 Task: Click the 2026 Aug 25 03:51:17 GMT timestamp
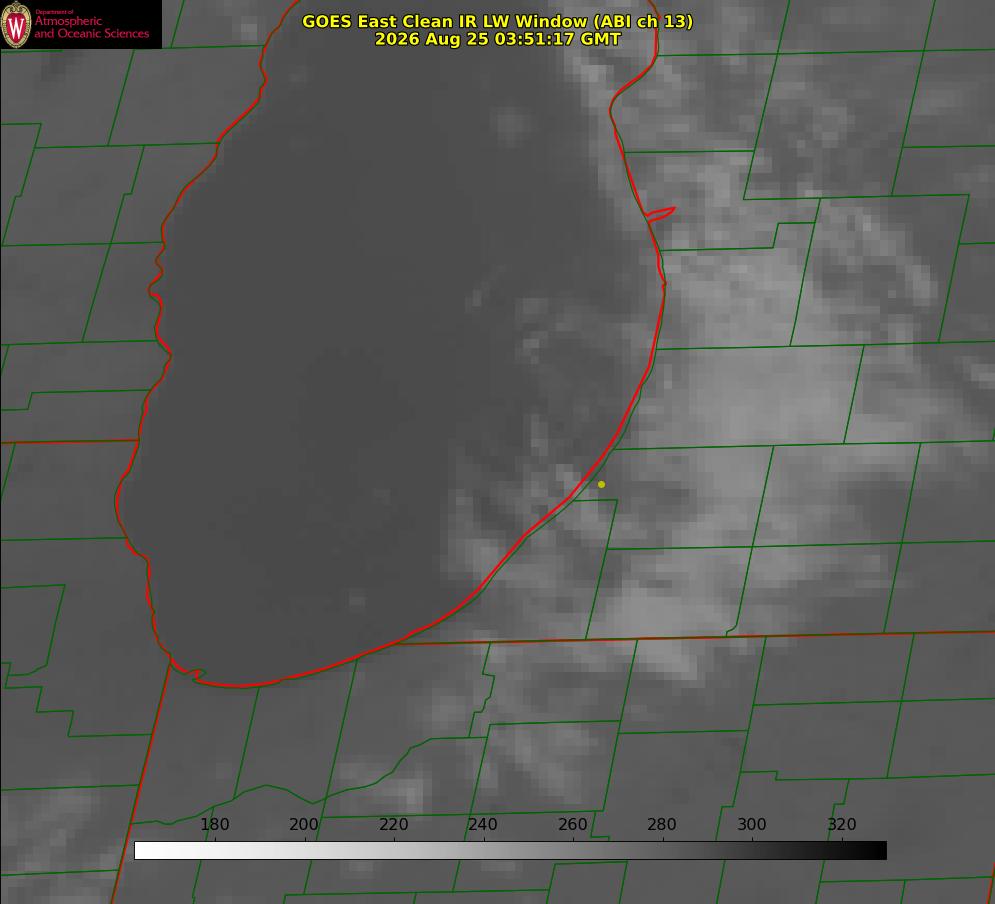(498, 39)
